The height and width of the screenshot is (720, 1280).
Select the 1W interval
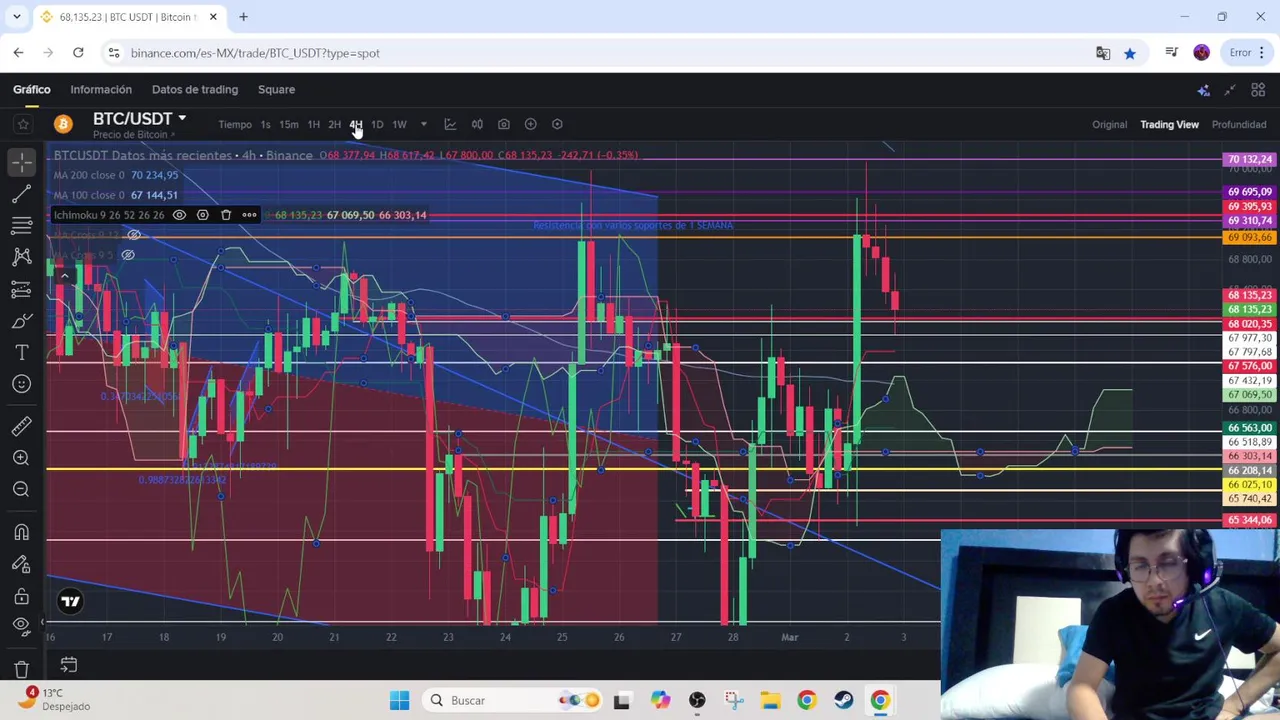coord(399,124)
